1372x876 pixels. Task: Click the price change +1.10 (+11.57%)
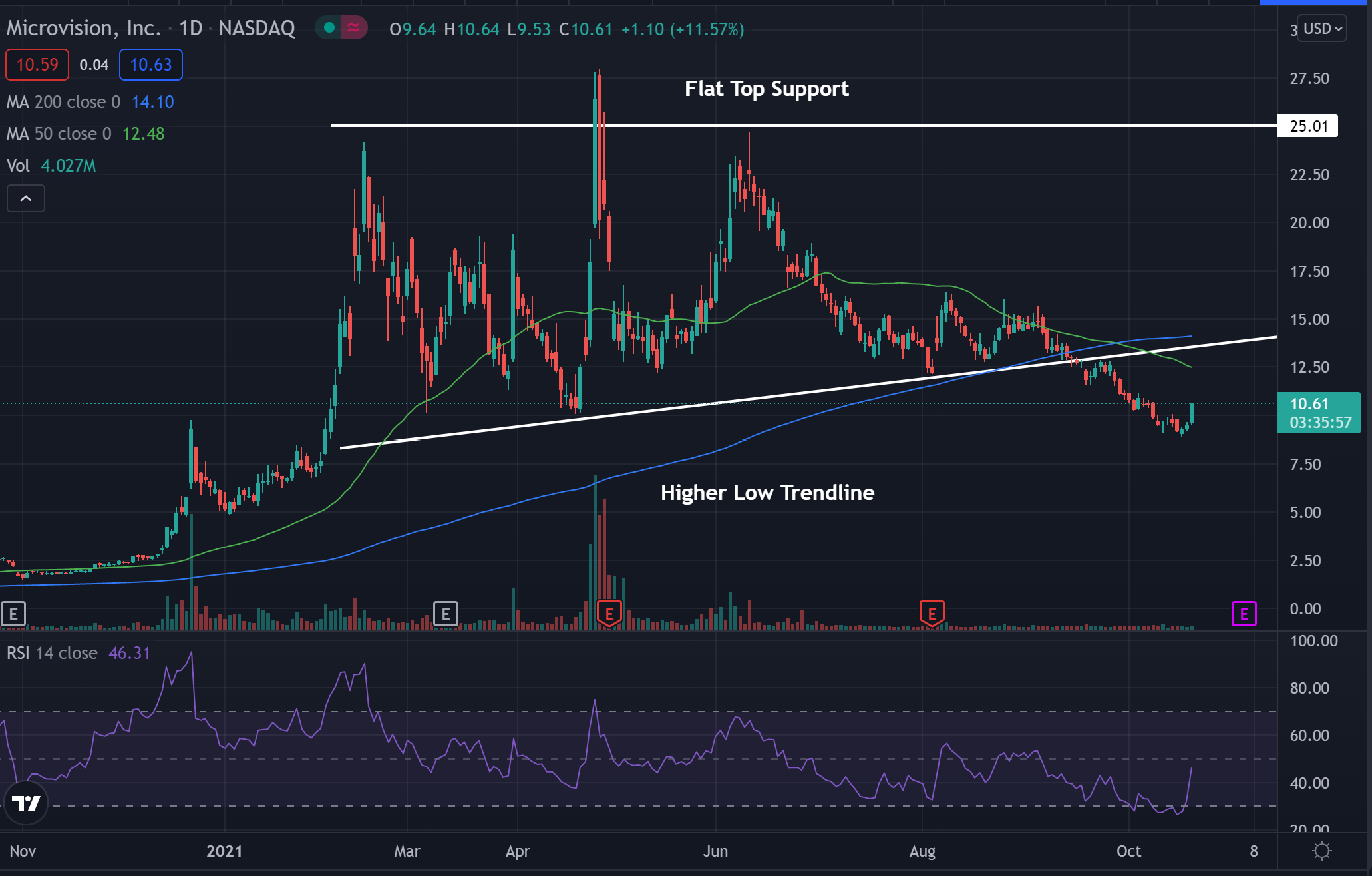coord(683,29)
